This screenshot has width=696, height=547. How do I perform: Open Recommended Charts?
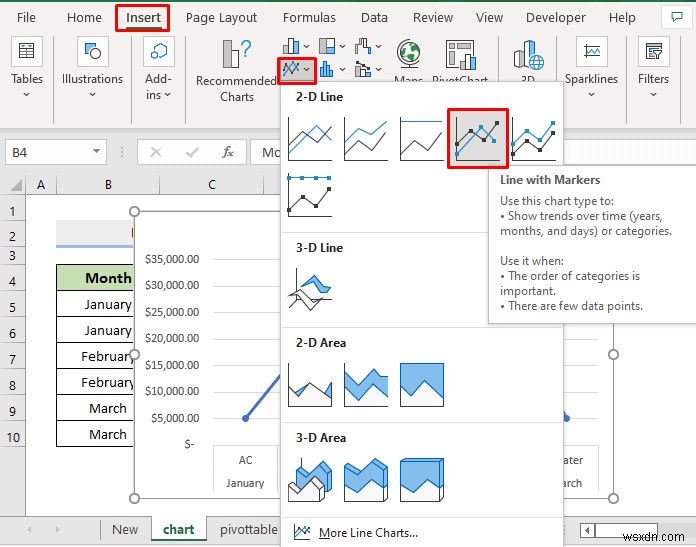pos(236,71)
